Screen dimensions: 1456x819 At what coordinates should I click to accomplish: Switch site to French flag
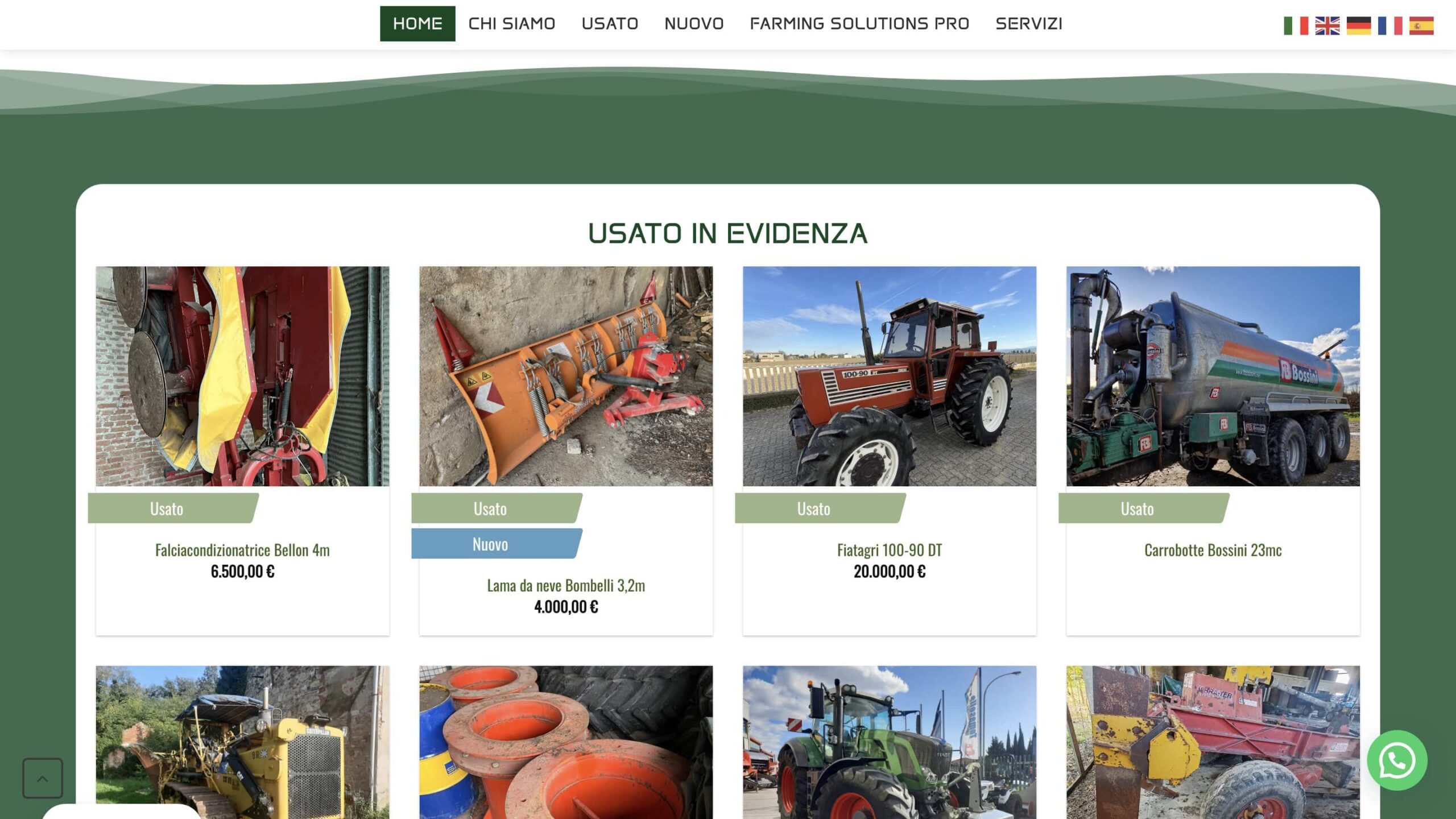(1389, 26)
